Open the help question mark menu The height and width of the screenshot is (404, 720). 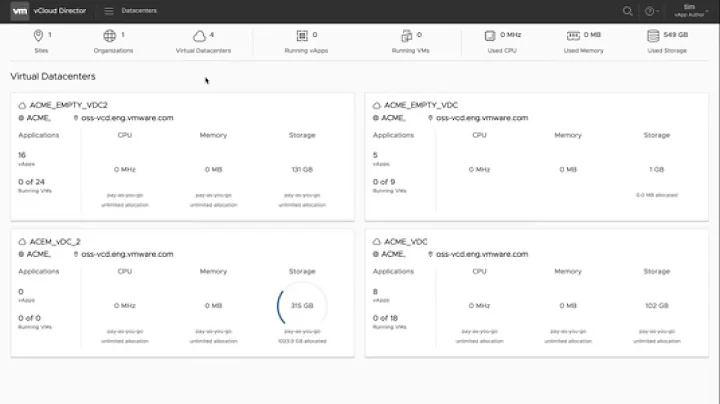(x=651, y=11)
